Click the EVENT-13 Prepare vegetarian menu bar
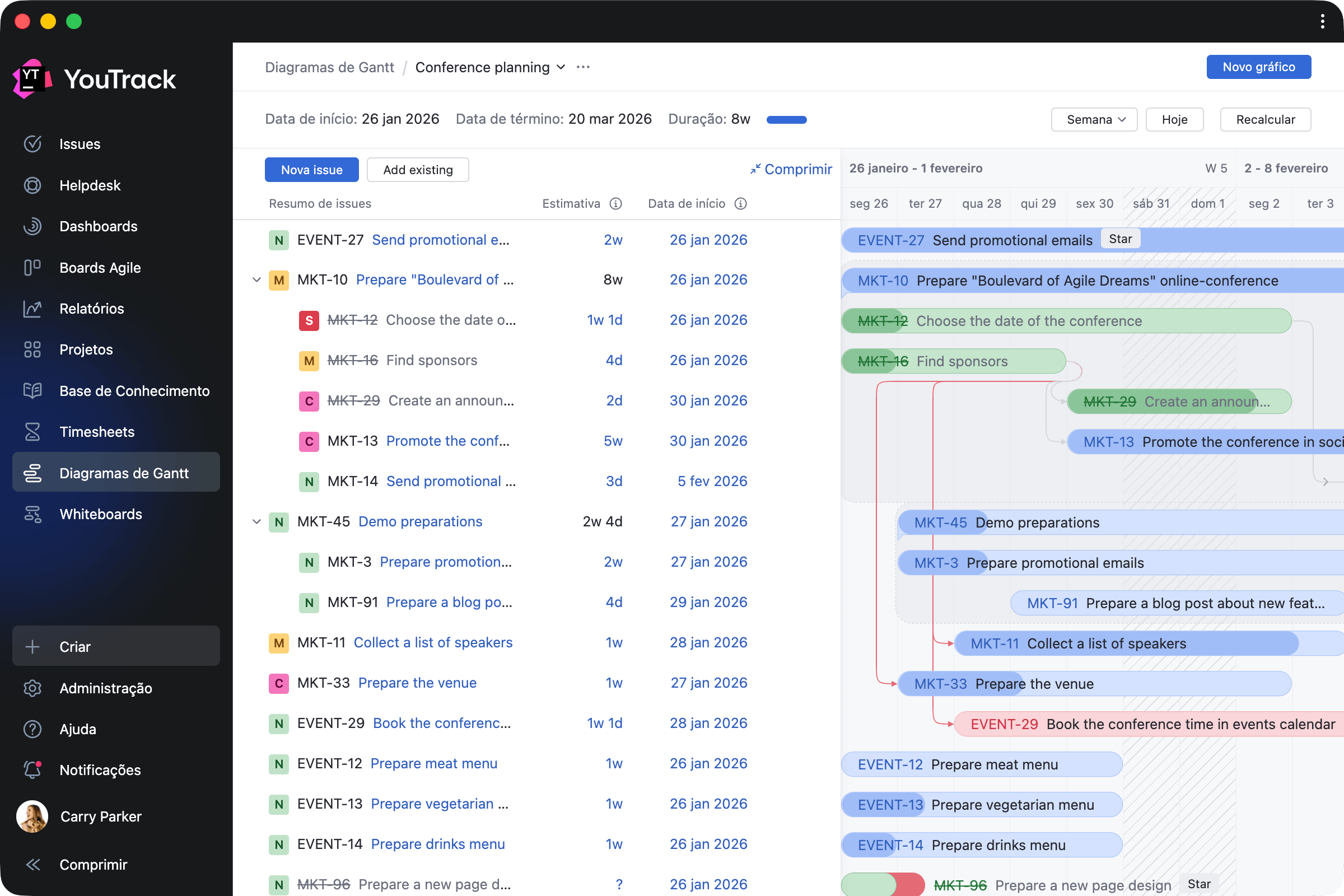The image size is (1344, 896). click(982, 805)
